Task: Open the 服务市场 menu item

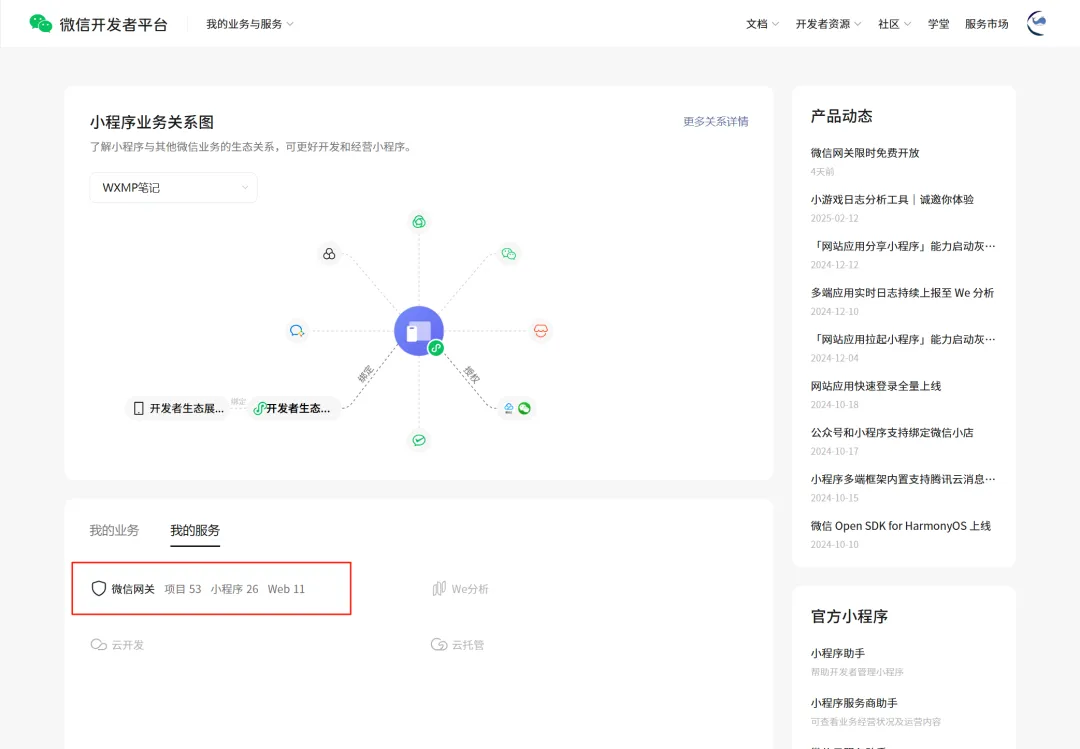Action: pos(986,24)
